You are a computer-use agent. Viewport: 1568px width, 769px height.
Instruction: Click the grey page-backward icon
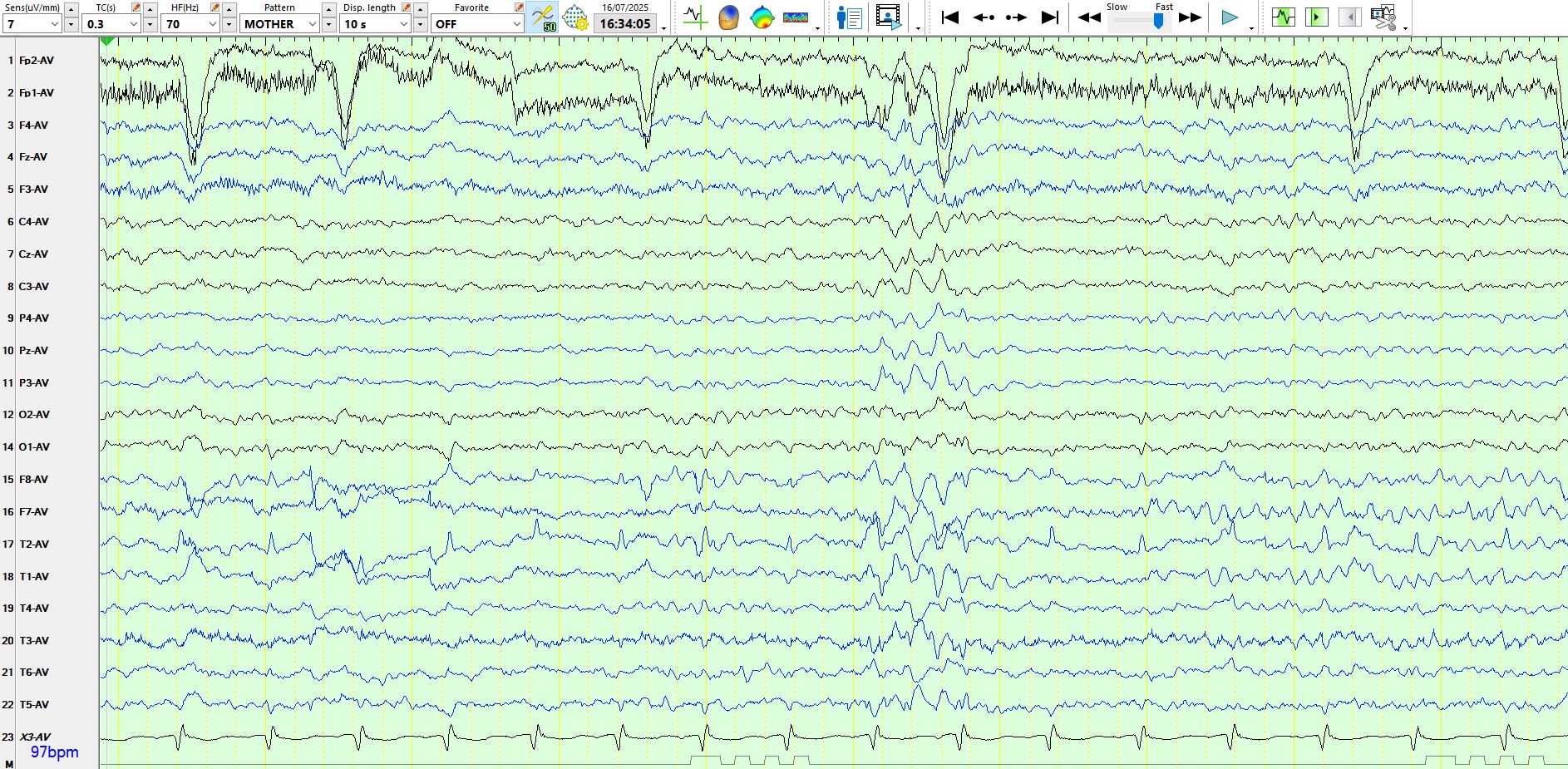pos(1350,17)
